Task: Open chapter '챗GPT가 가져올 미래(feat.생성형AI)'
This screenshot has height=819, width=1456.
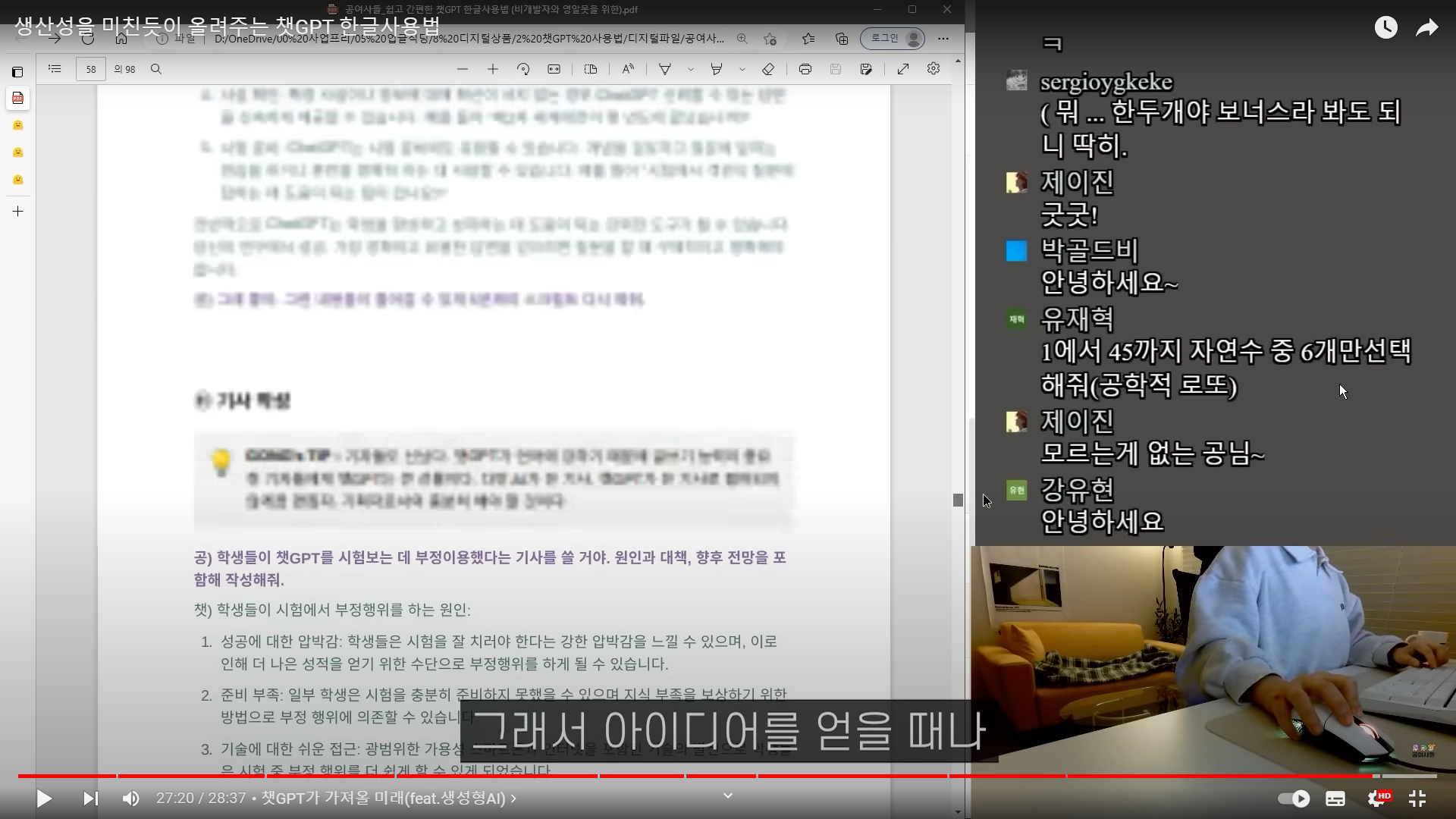Action: coord(389,799)
